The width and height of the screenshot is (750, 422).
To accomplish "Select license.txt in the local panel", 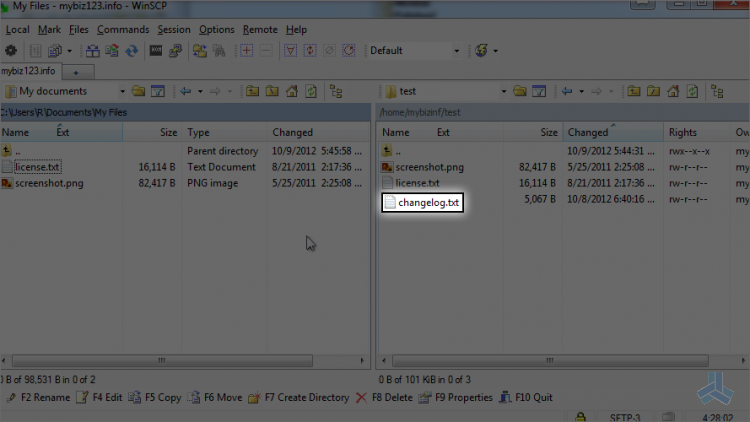I will coord(37,167).
